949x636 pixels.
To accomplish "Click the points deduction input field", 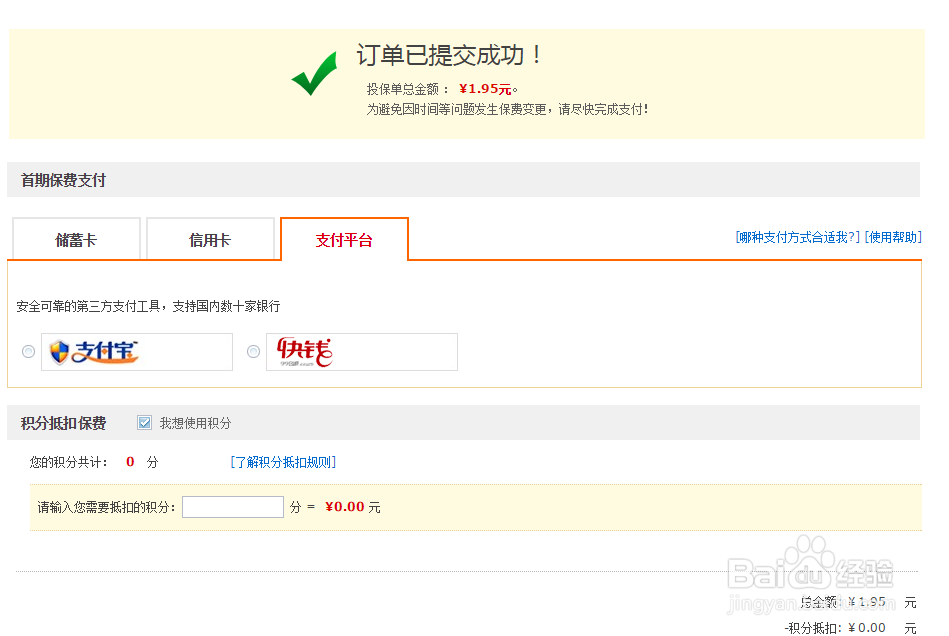I will pos(232,506).
